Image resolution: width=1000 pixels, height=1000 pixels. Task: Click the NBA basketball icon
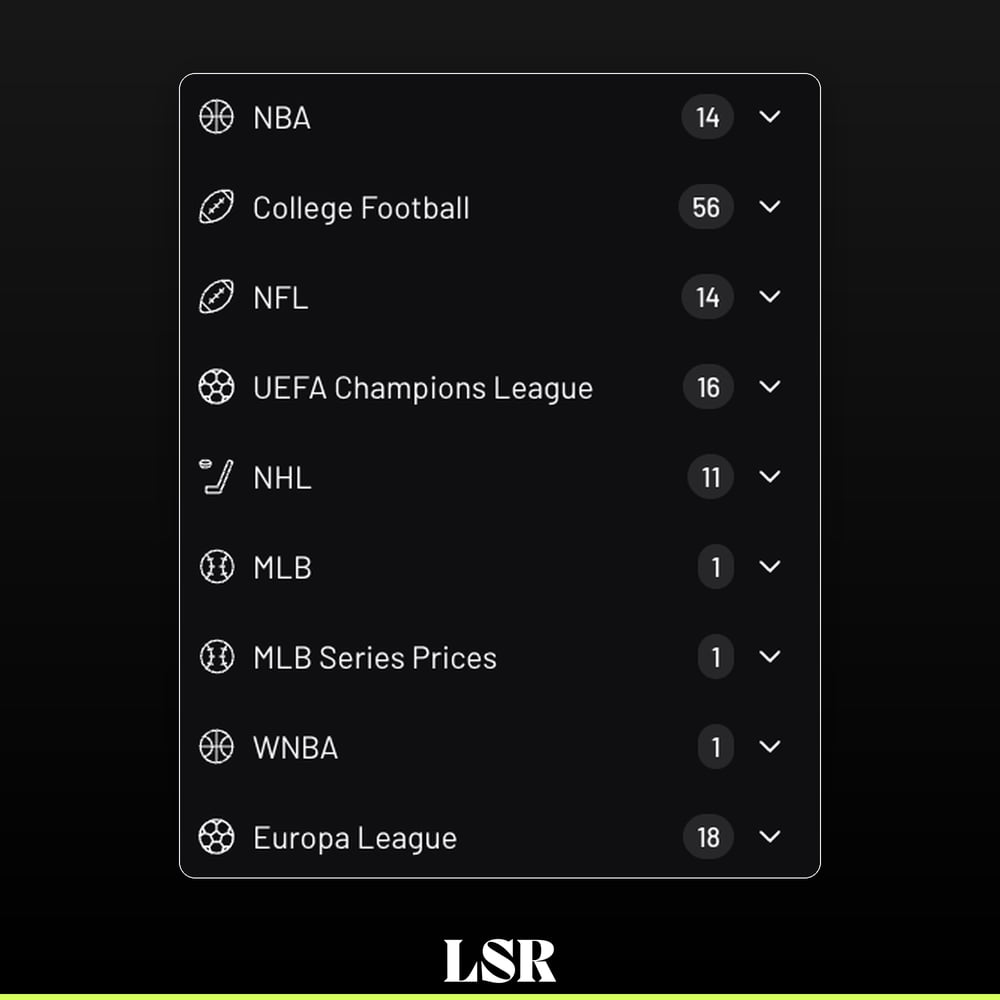(216, 117)
